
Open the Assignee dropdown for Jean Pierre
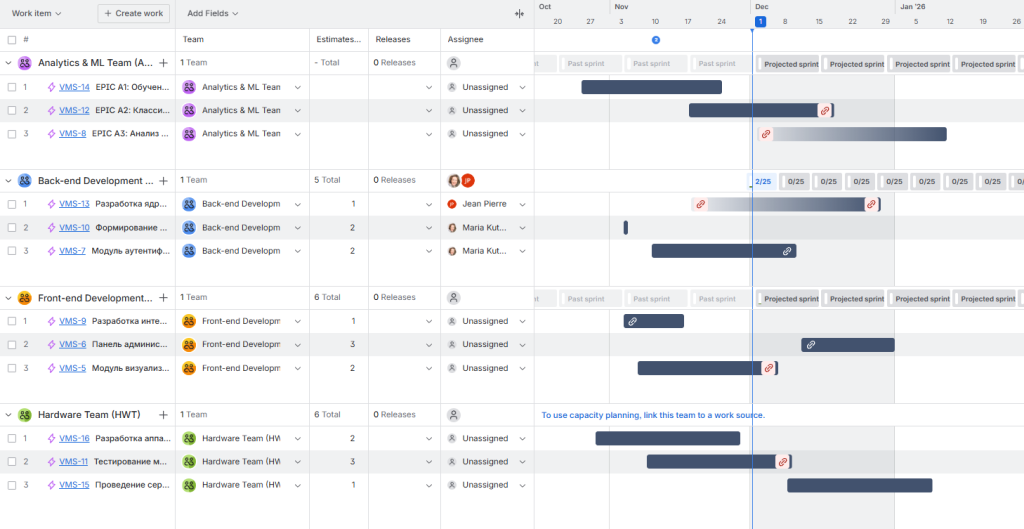click(522, 204)
